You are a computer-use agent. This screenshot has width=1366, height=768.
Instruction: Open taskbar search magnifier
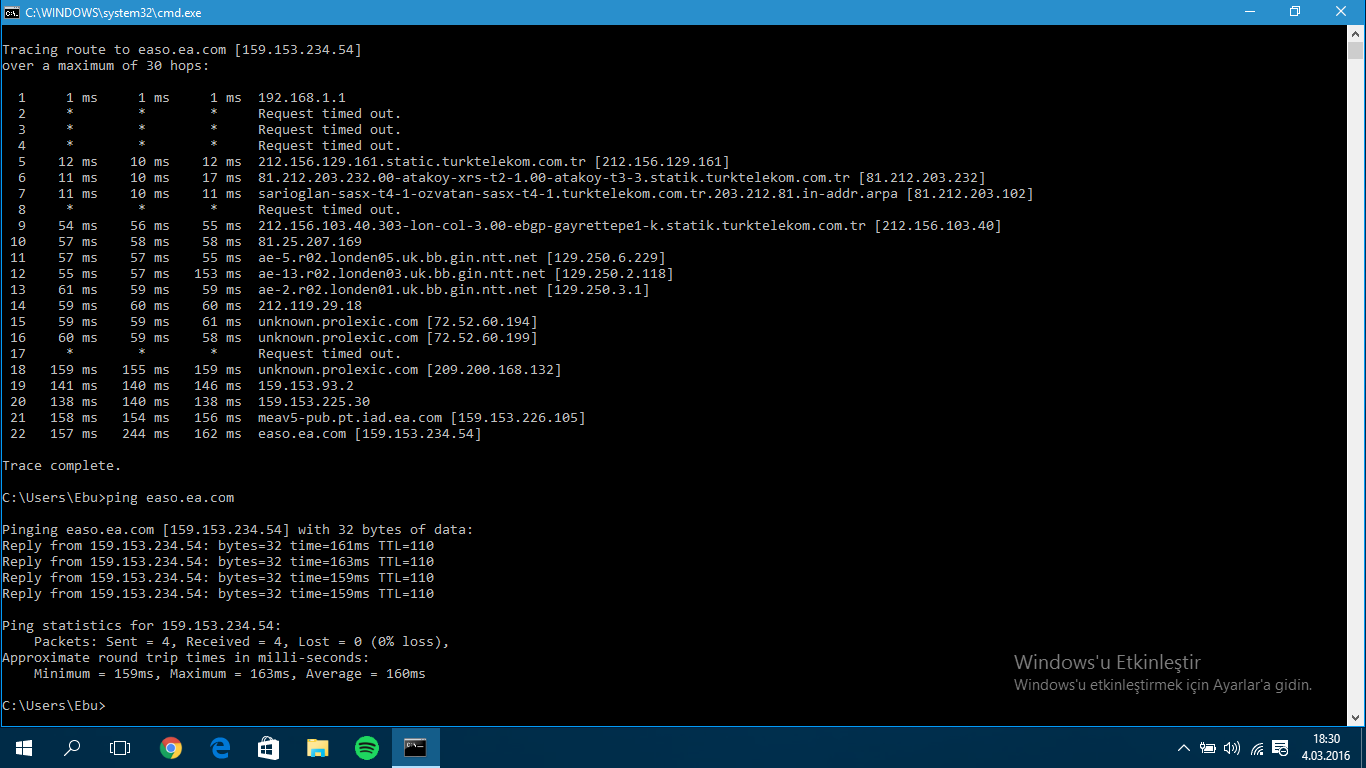coord(72,748)
